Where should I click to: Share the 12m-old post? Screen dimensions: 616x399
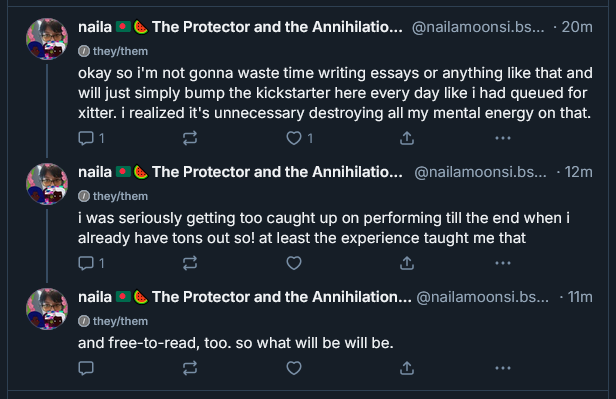pyautogui.click(x=407, y=263)
